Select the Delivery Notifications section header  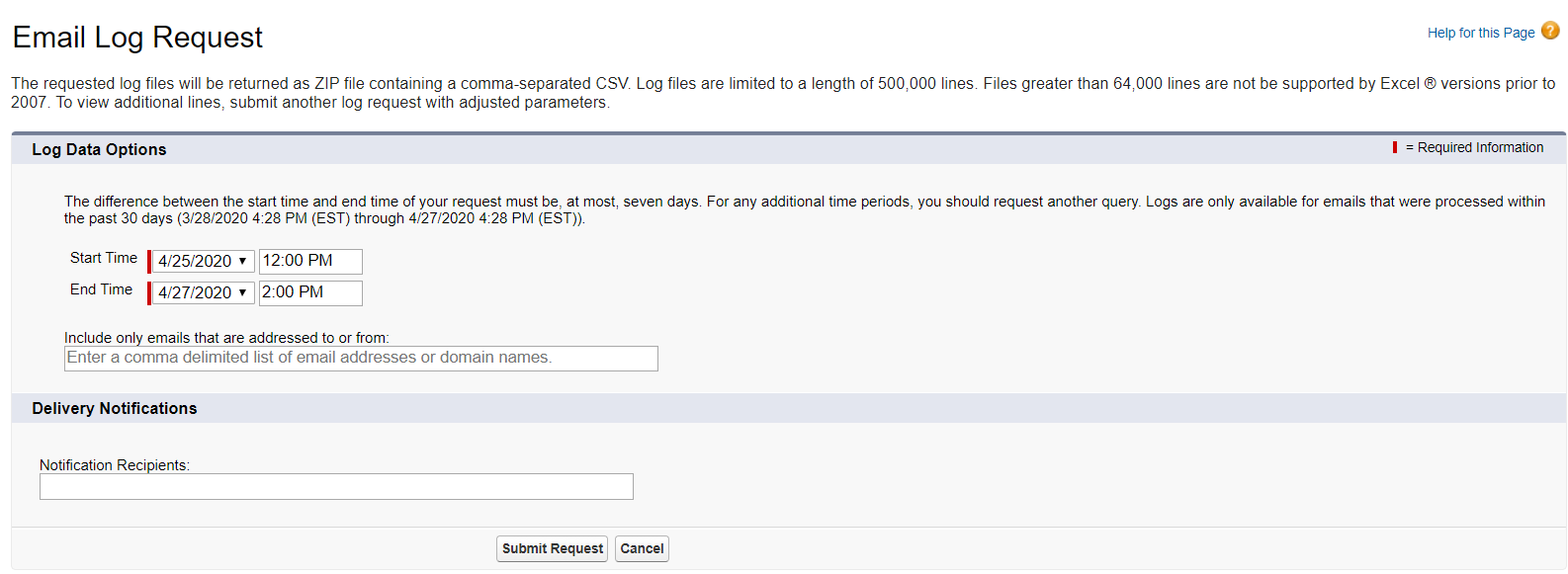click(115, 408)
